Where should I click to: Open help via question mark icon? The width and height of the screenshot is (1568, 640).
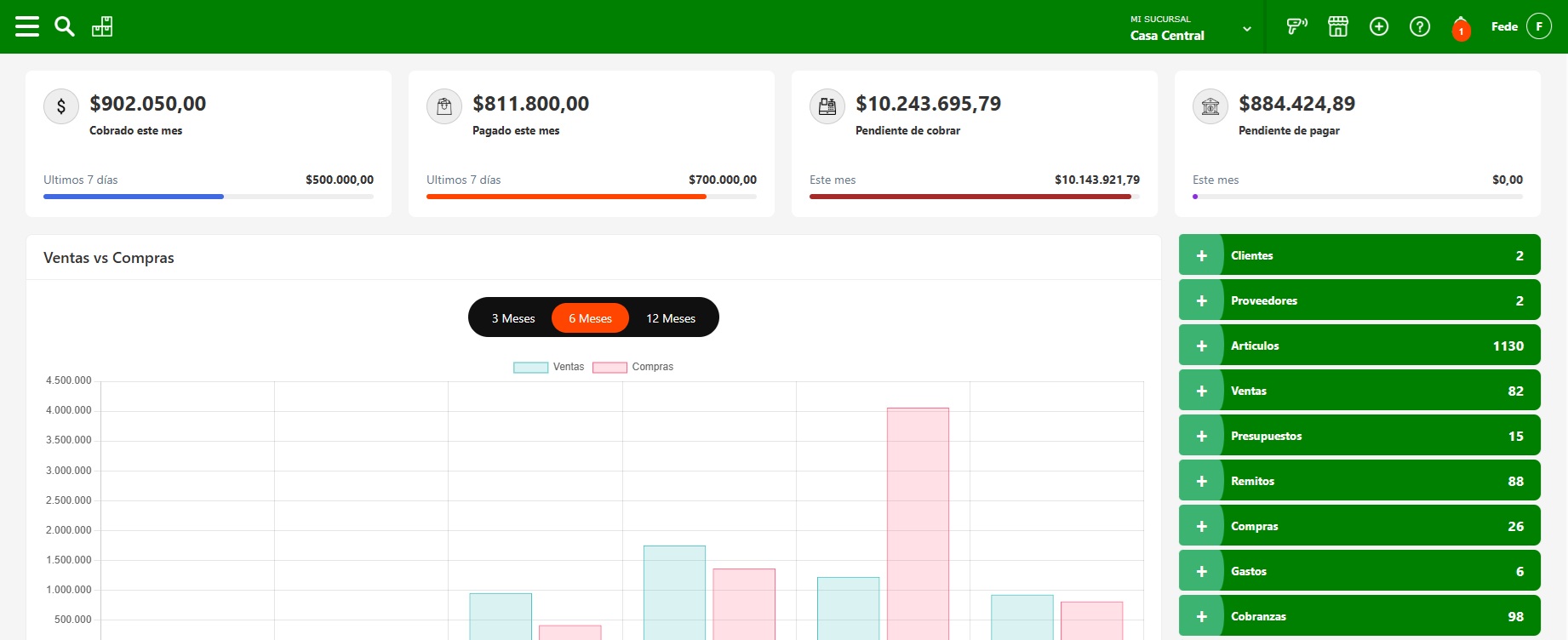point(1420,26)
